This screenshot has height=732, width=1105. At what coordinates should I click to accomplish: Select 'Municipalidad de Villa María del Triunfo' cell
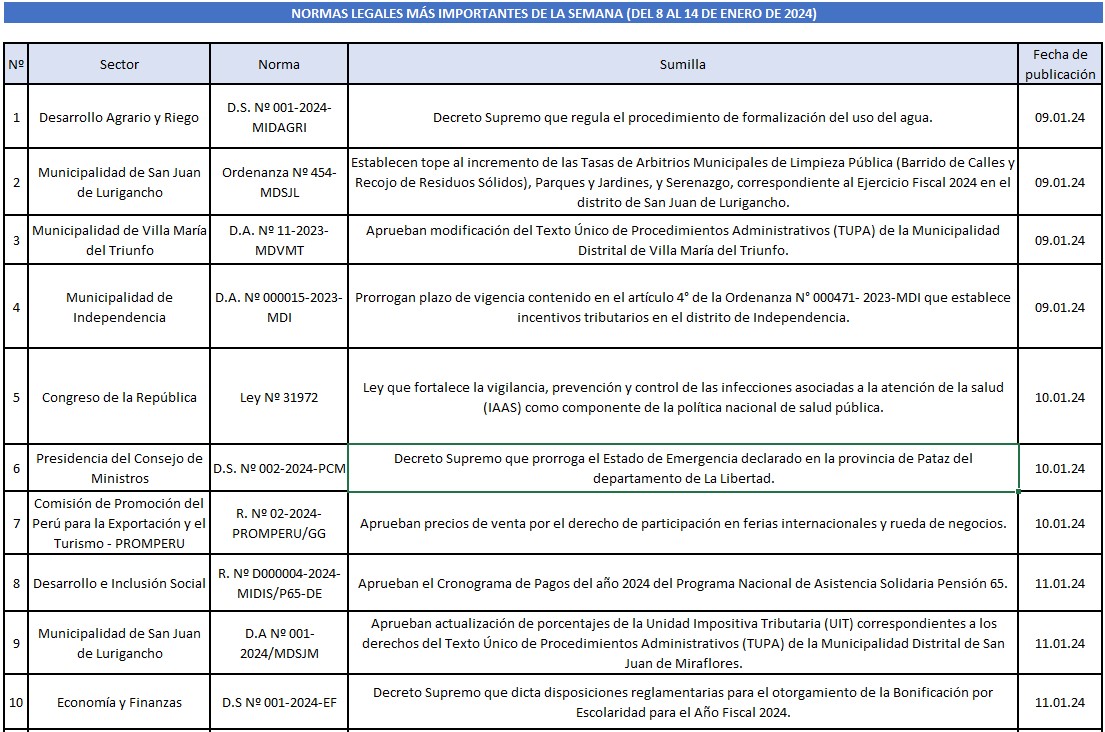(x=119, y=240)
